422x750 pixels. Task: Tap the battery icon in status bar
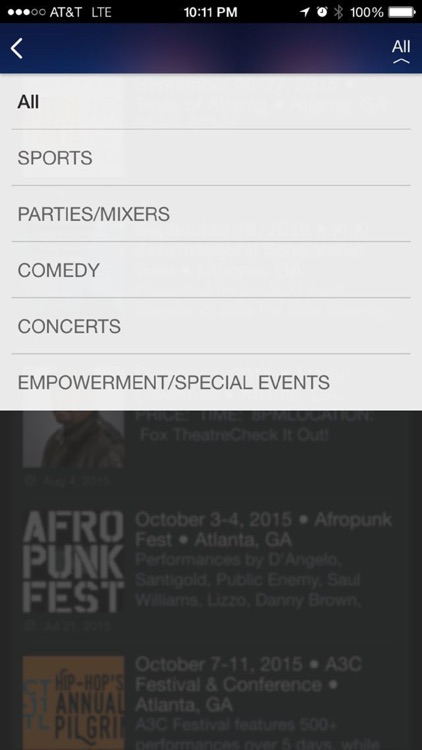401,12
